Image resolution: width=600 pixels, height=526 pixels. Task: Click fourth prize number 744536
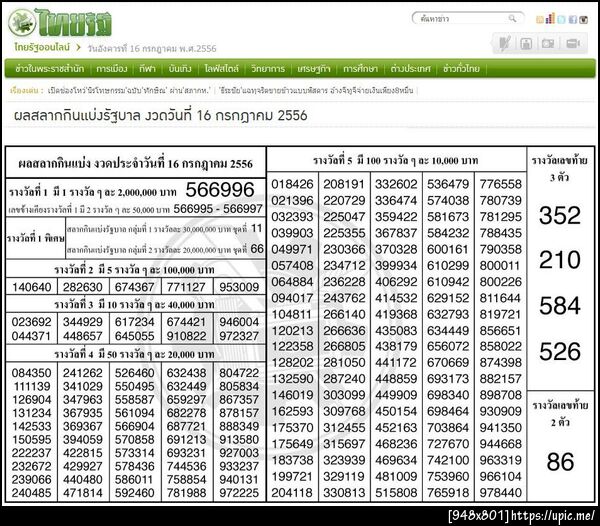click(186, 466)
